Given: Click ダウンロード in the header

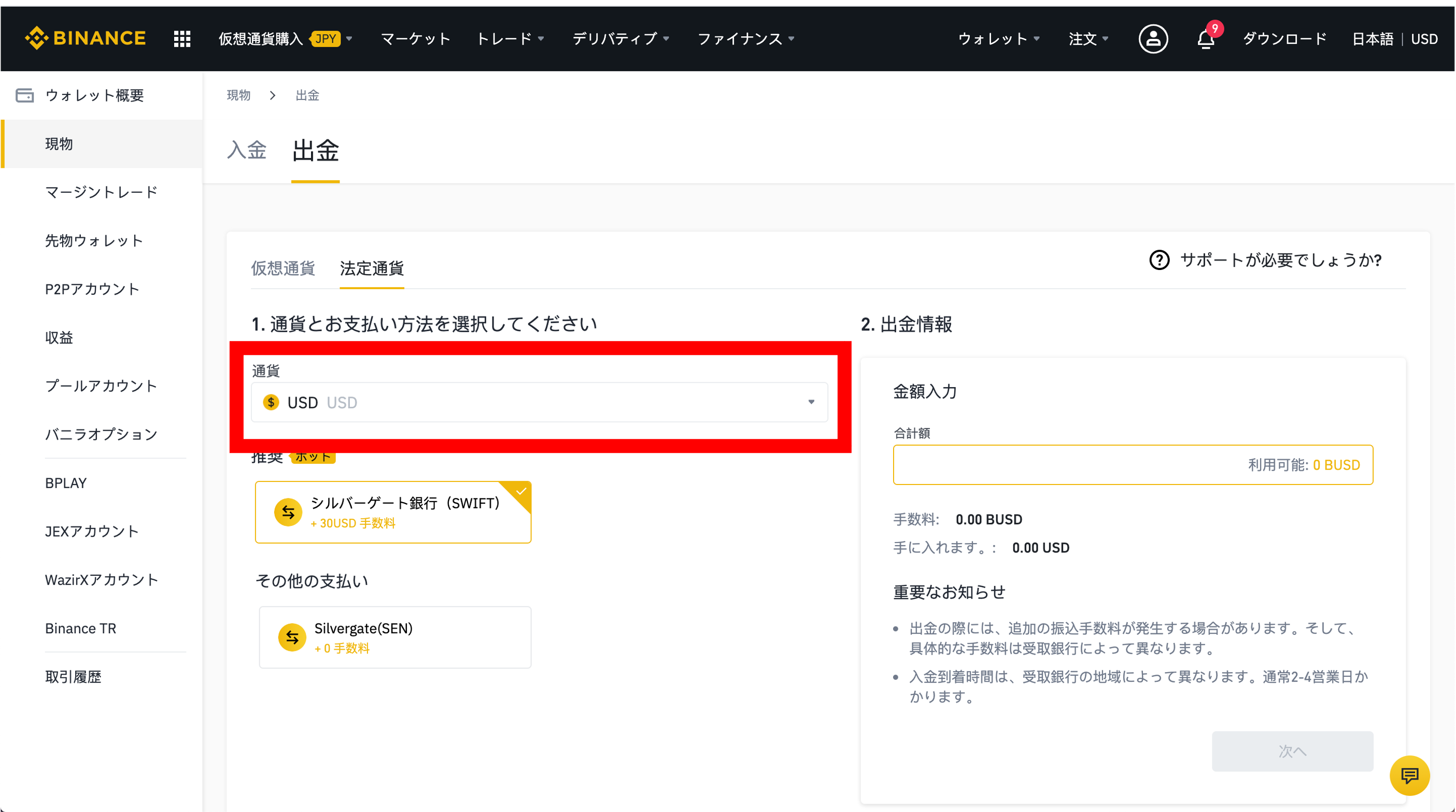Looking at the screenshot, I should (x=1284, y=38).
